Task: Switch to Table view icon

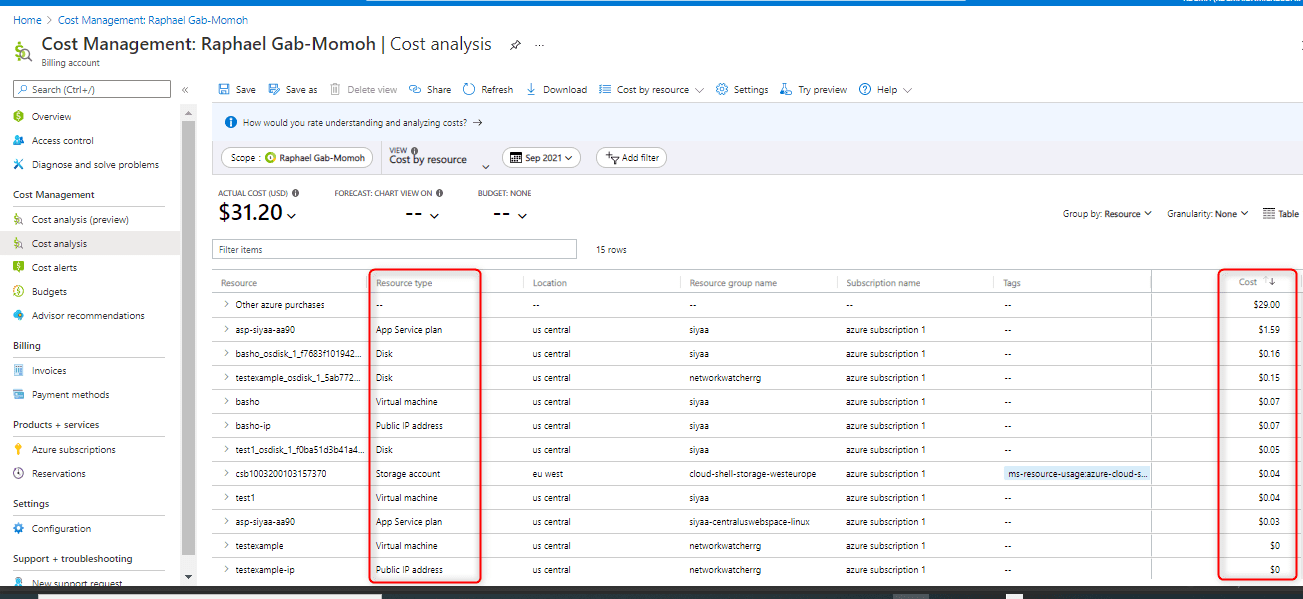Action: (x=1269, y=214)
